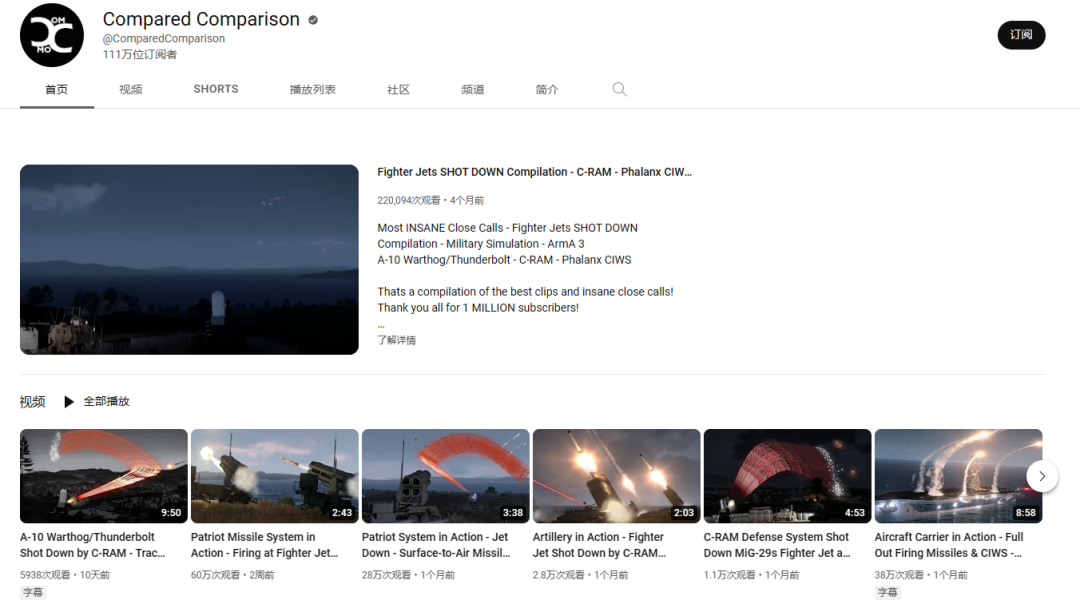Open the 社区 tab
This screenshot has height=612, width=1080.
398,89
